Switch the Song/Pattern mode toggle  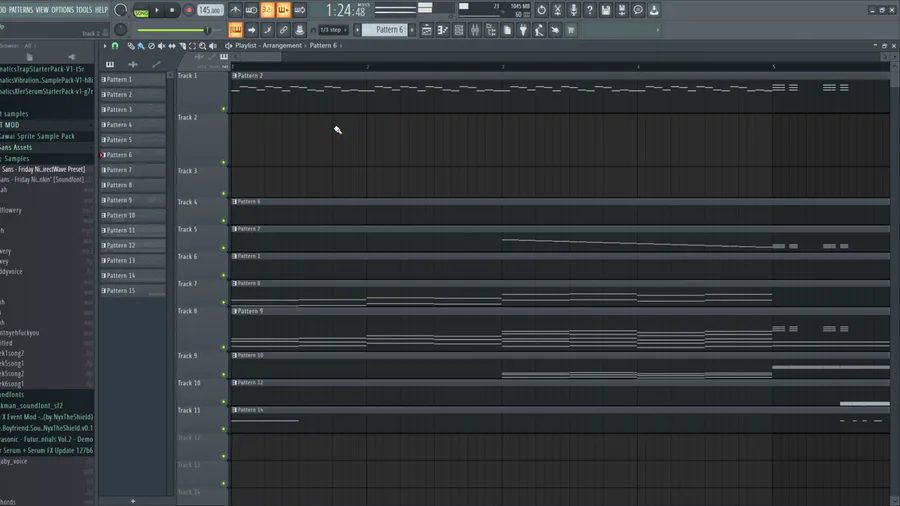[x=141, y=11]
